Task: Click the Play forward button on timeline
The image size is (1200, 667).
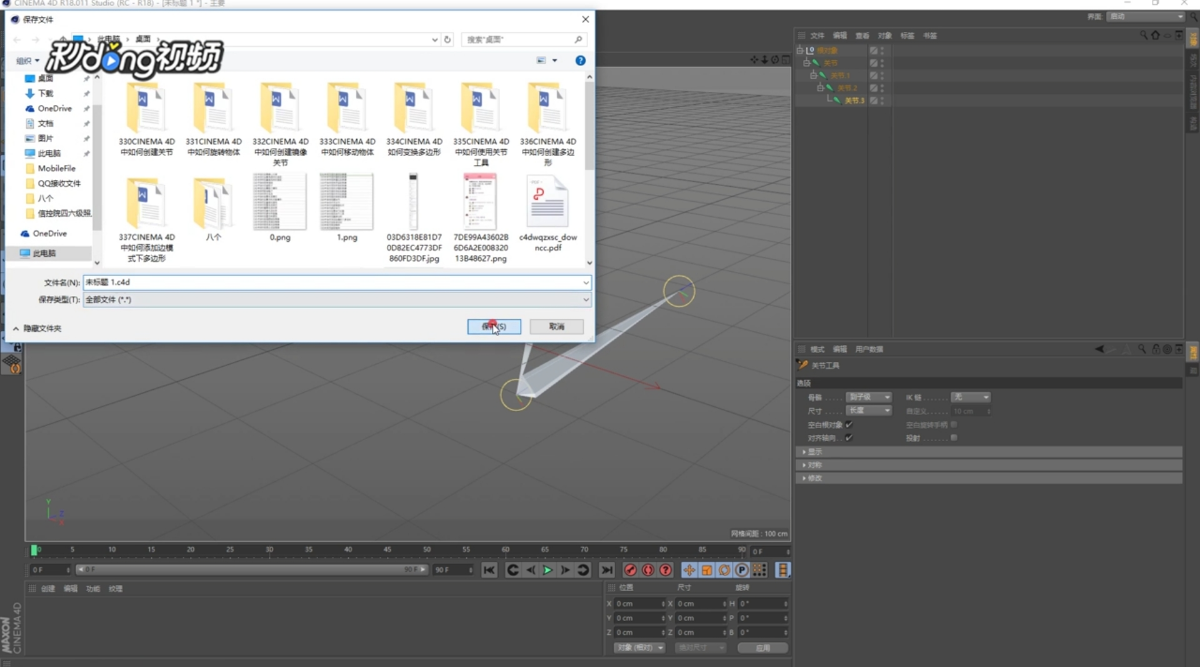Action: click(547, 570)
